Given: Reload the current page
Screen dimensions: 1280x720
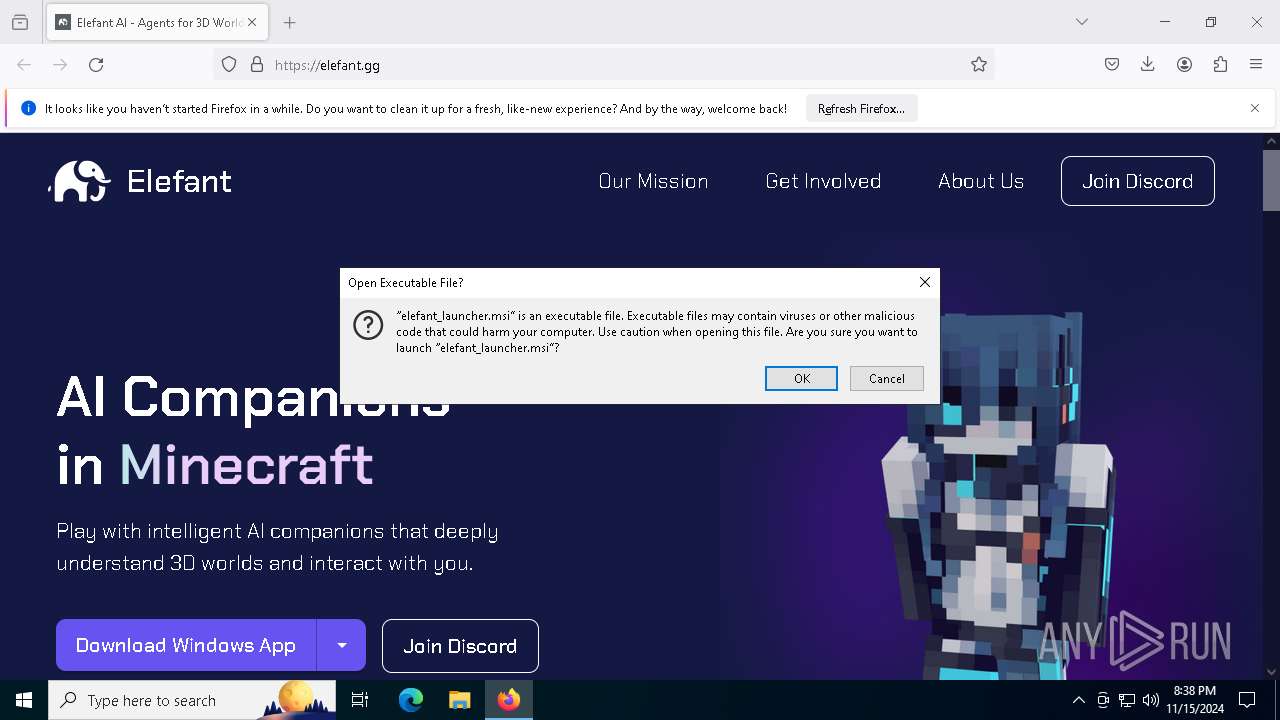Looking at the screenshot, I should (x=96, y=64).
